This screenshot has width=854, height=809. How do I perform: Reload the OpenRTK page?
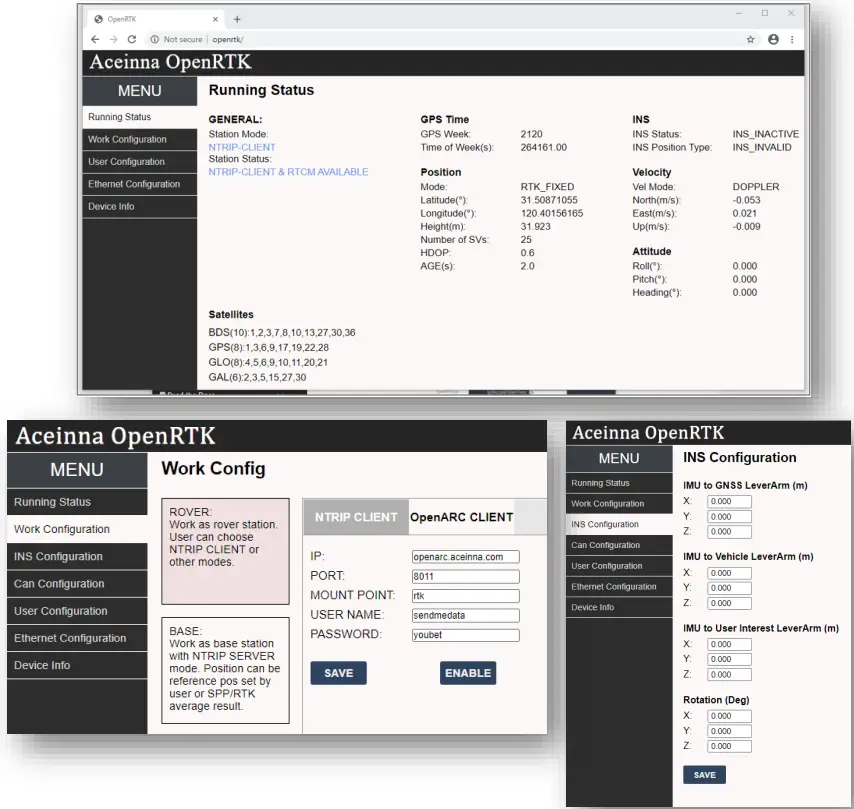133,39
